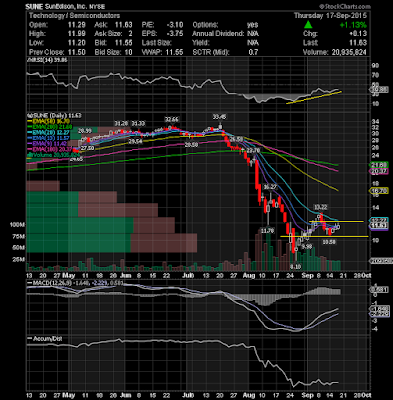Viewport: 393px width, 400px height.
Task: Click the VWAP value 11.55
Action: (174, 52)
